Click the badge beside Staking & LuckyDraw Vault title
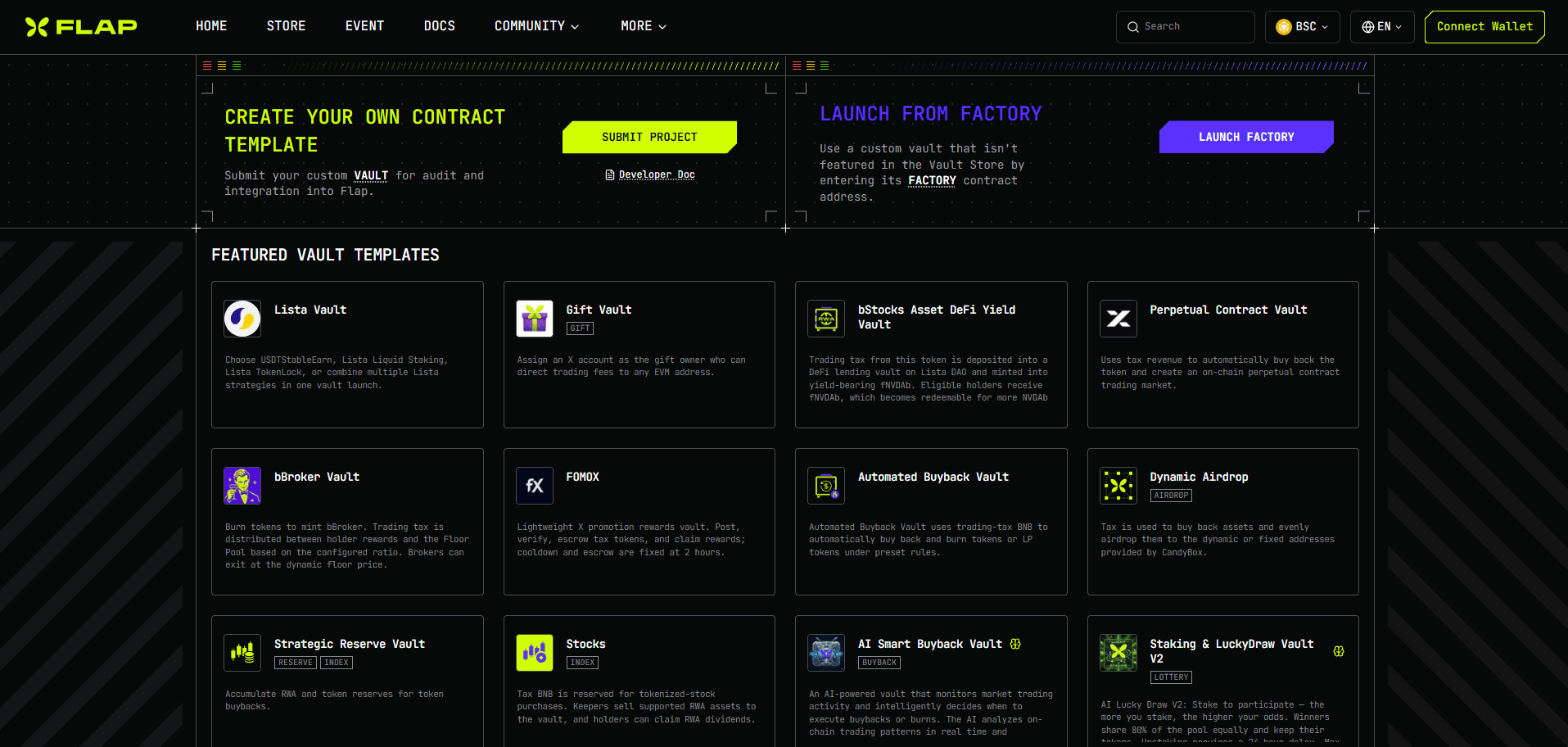Image resolution: width=1568 pixels, height=747 pixels. (x=1339, y=651)
